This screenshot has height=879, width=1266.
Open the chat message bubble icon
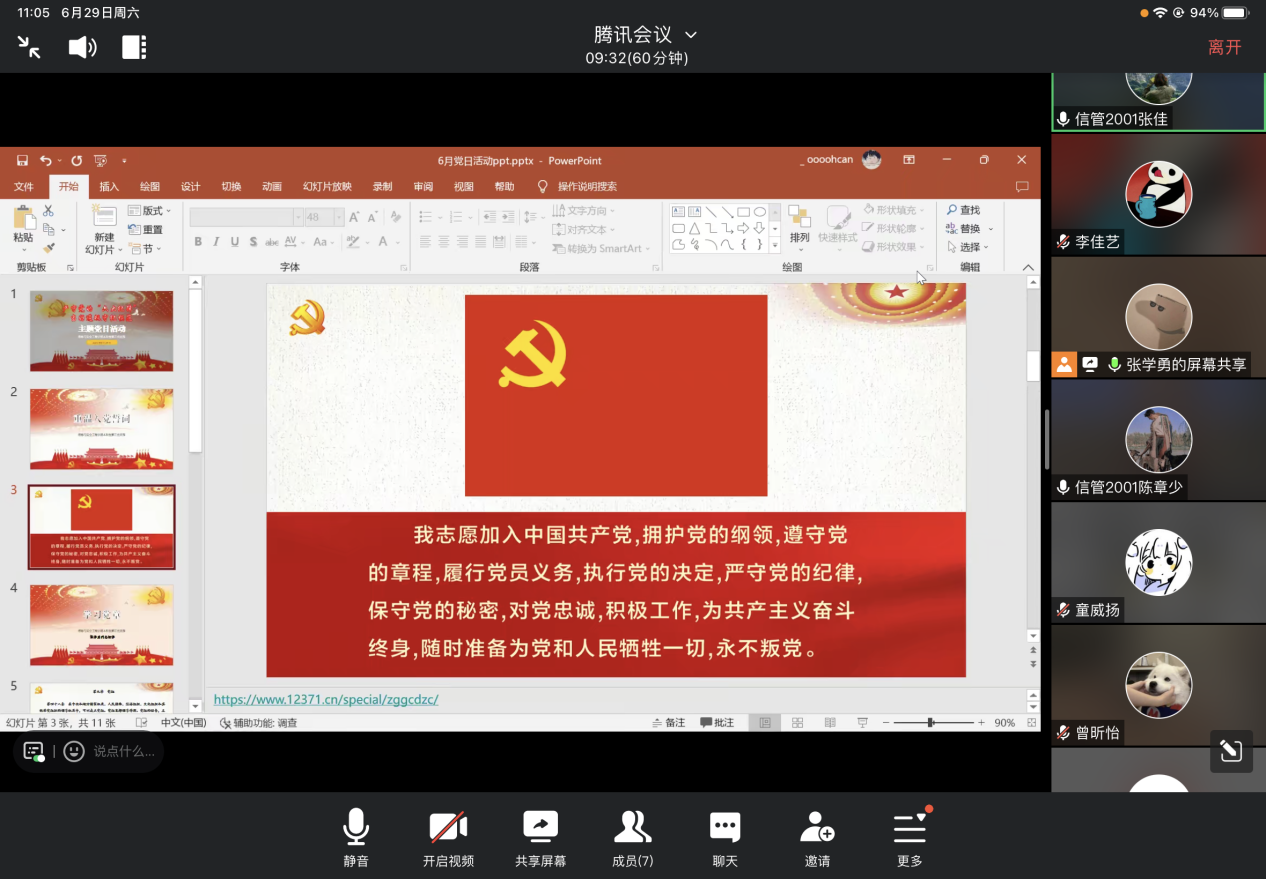[34, 751]
